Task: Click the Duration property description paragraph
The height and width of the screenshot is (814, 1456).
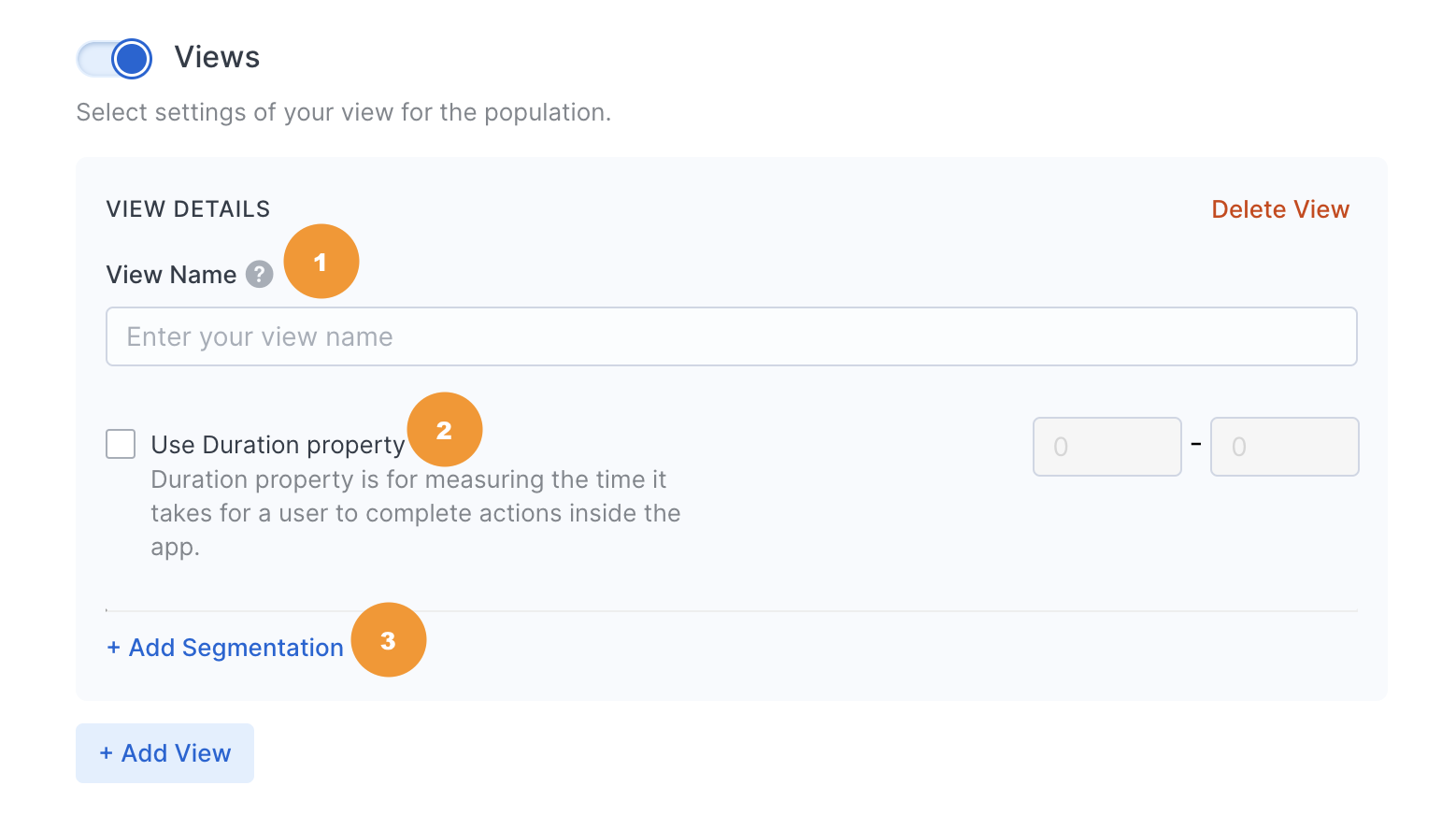Action: (x=416, y=513)
